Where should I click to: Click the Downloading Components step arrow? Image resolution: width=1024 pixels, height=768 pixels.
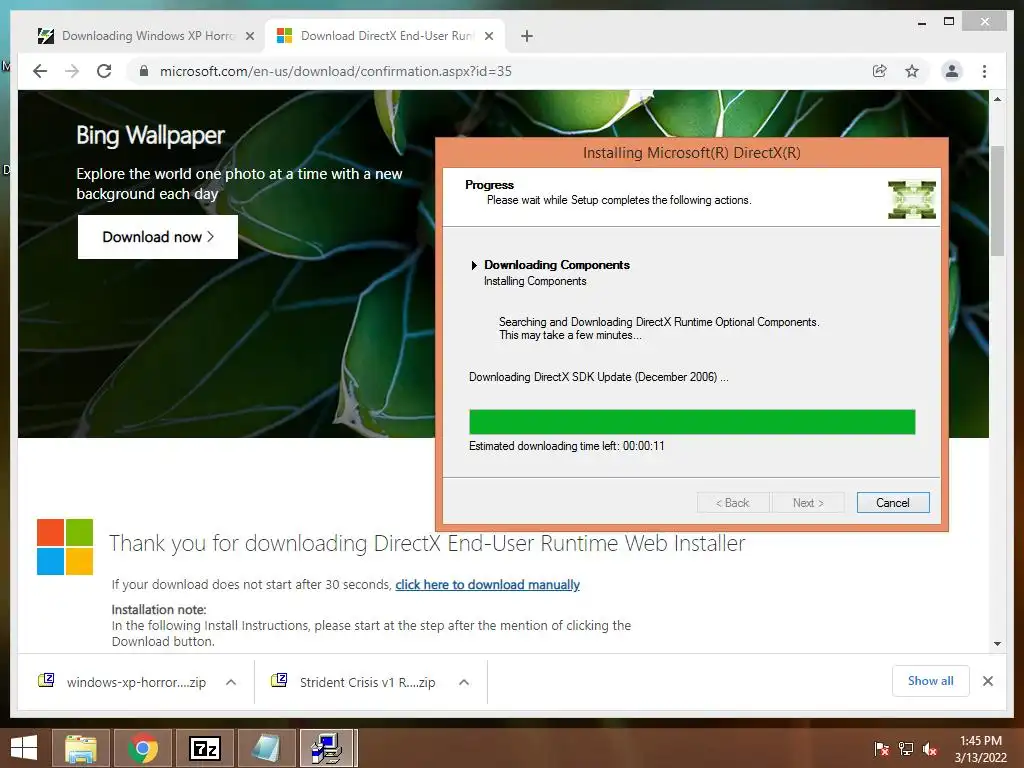[474, 265]
